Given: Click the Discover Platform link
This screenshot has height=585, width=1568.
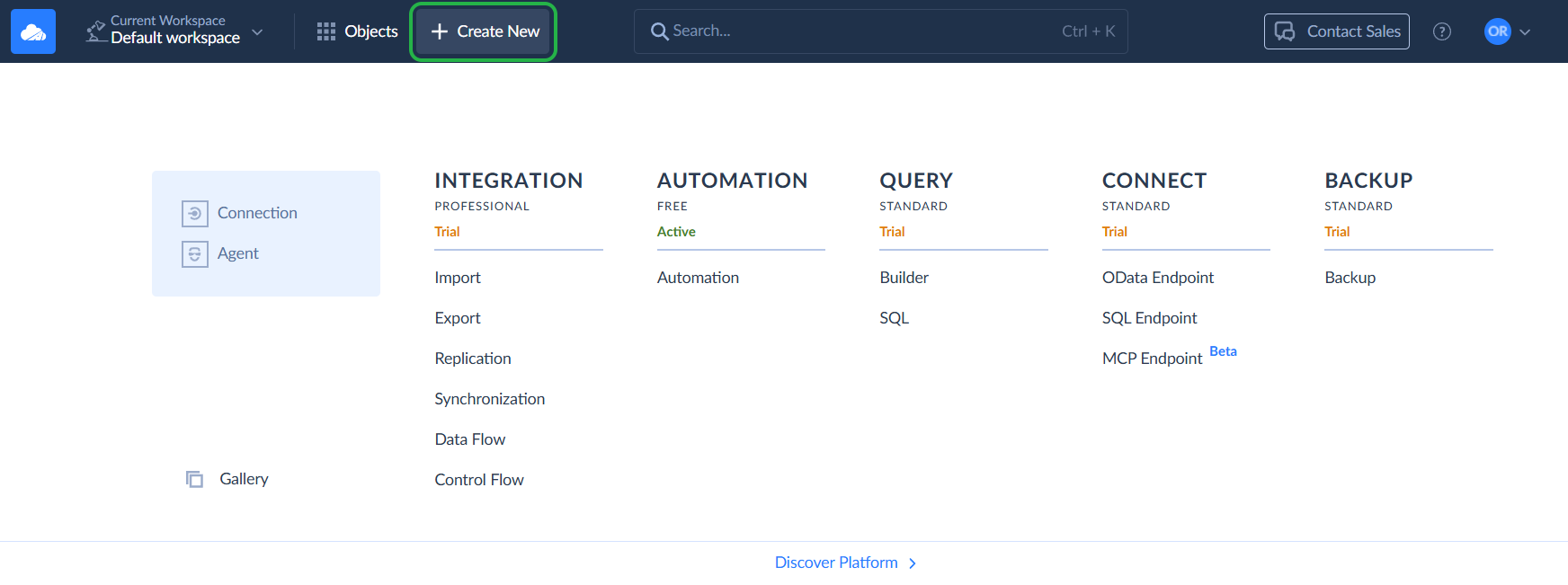Looking at the screenshot, I should [836, 563].
